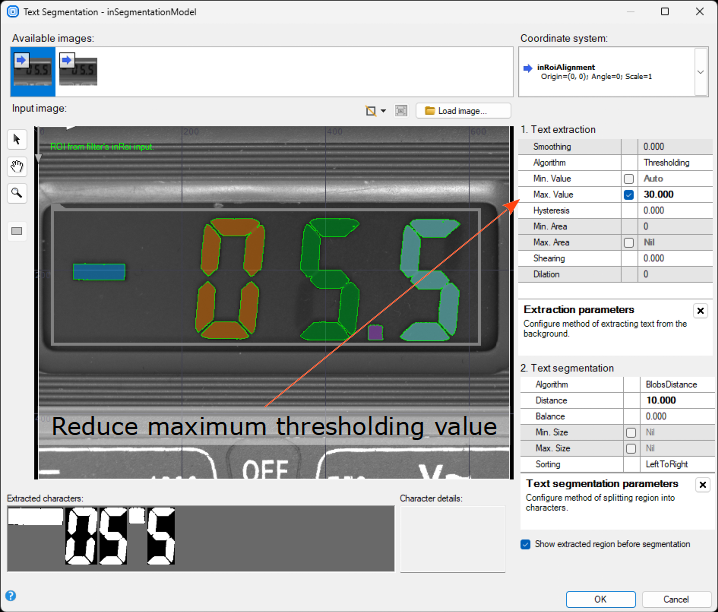Toggle Show extracted region before segmentation

pyautogui.click(x=526, y=544)
